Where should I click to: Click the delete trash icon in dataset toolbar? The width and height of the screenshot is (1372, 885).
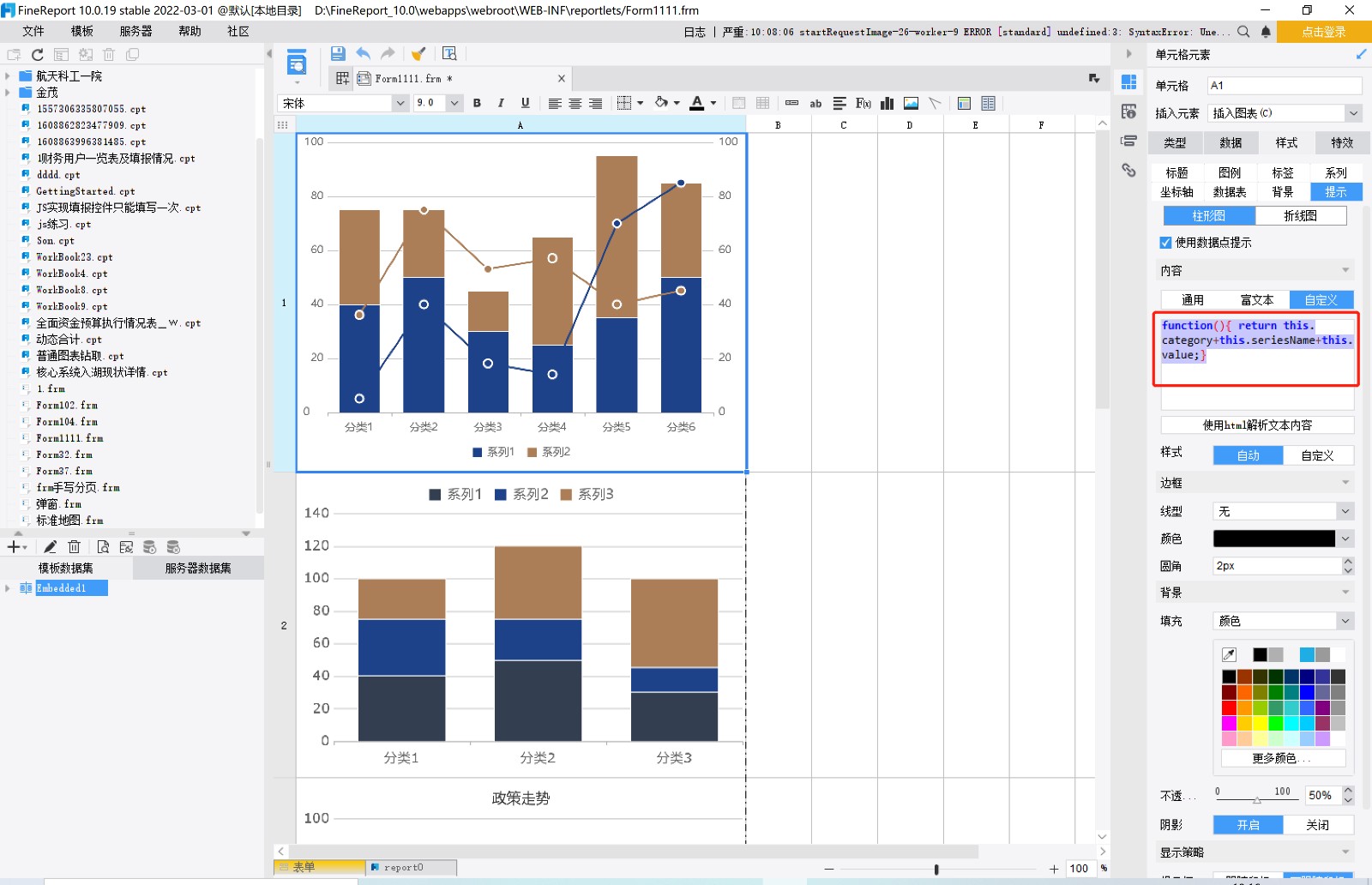click(75, 547)
